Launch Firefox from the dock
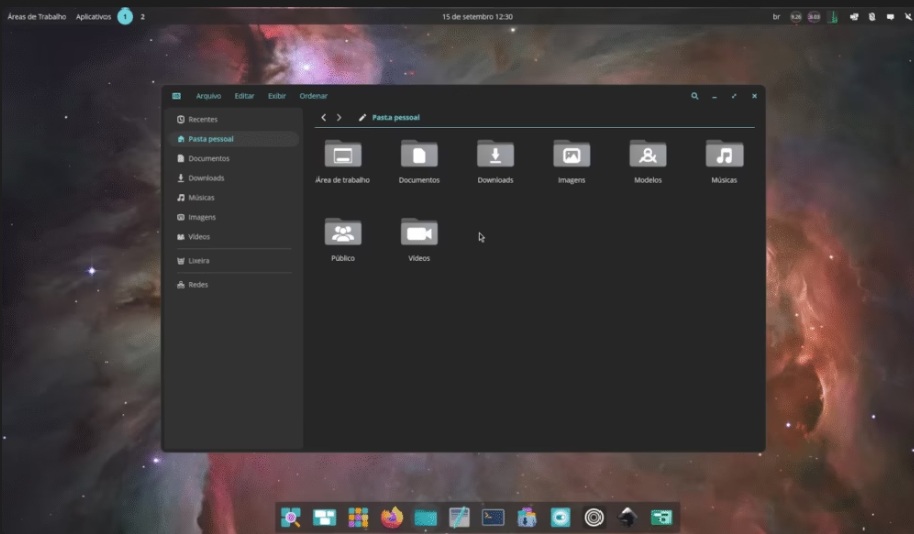The width and height of the screenshot is (914, 534). [x=392, y=517]
